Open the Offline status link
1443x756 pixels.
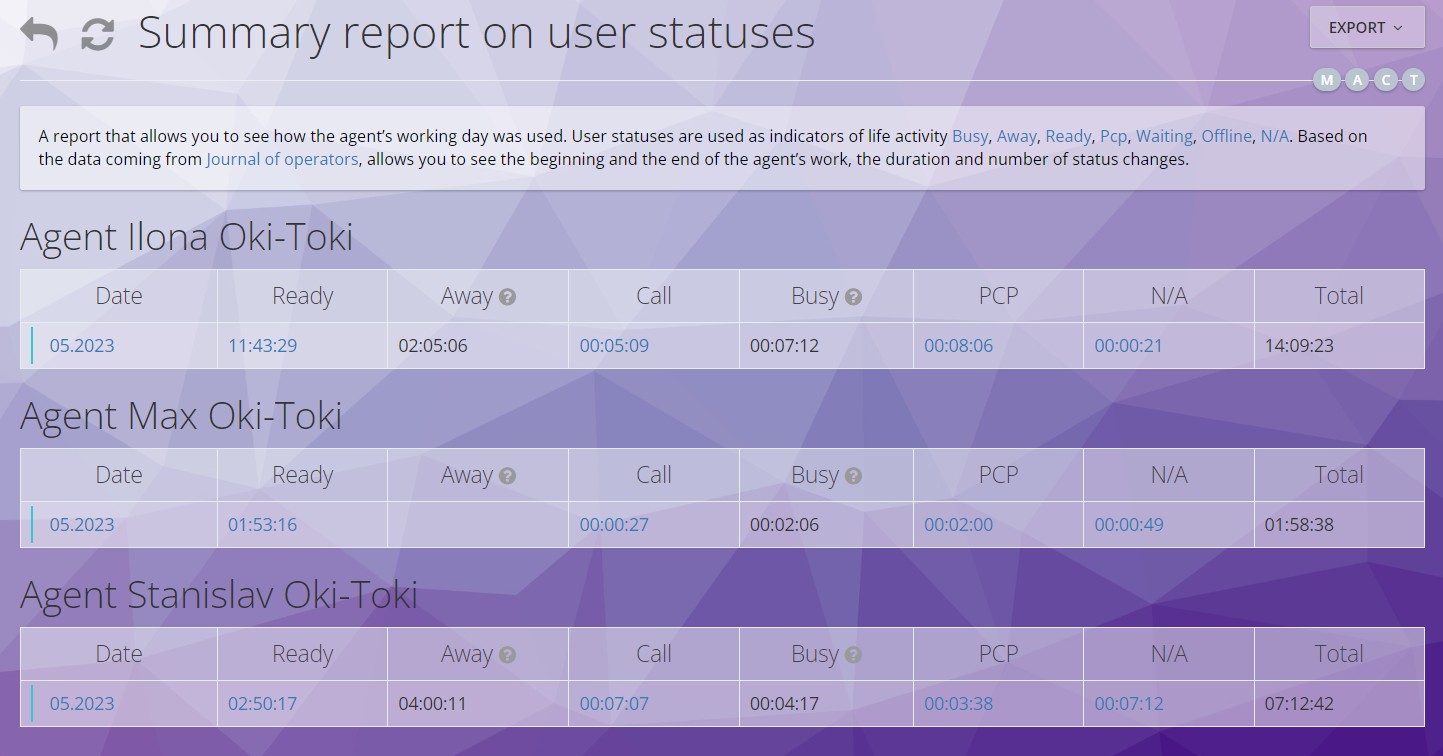pyautogui.click(x=1227, y=136)
